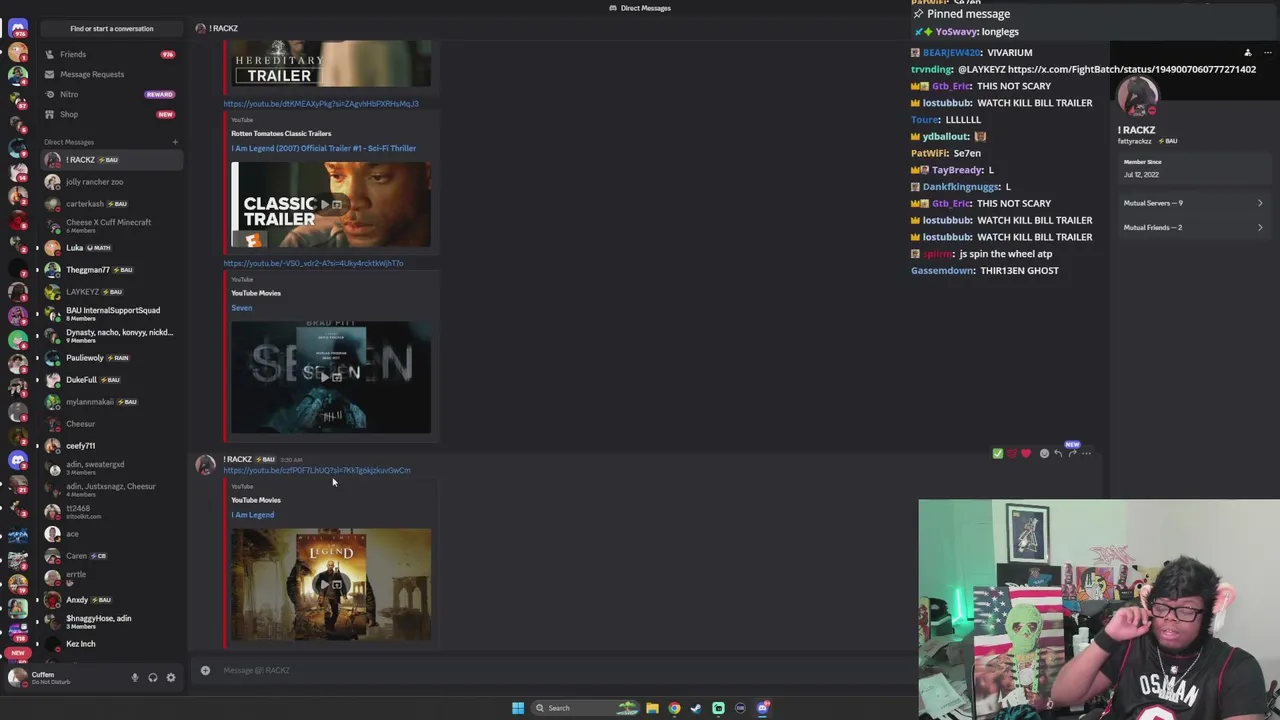Open I Am Legend (2007) Official Trailer title link
This screenshot has width=1280, height=720.
pos(323,148)
